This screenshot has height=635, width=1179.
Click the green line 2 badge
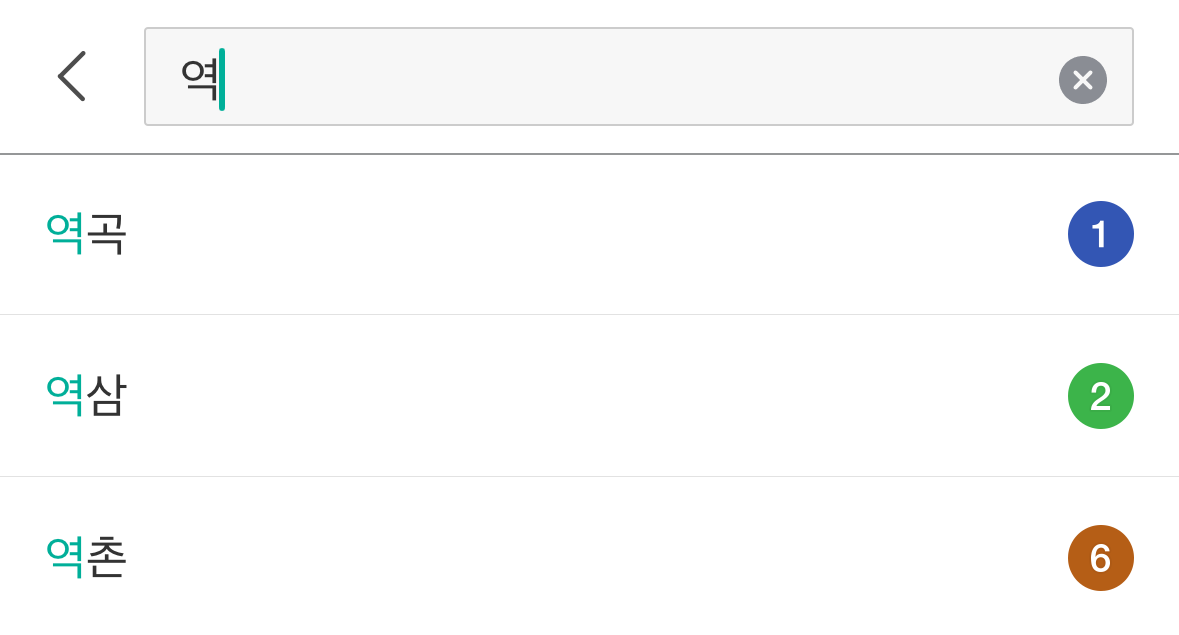[1100, 396]
